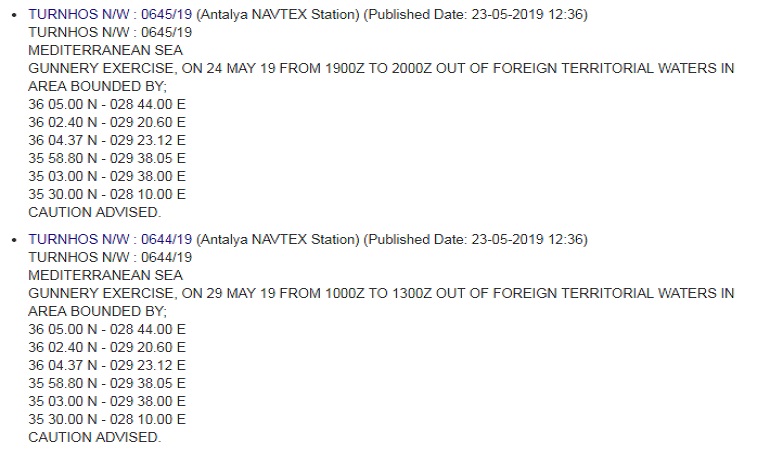Click the 29 MAY 19 gunnery exercise line
Screen dimensions: 770x451
click(x=381, y=293)
